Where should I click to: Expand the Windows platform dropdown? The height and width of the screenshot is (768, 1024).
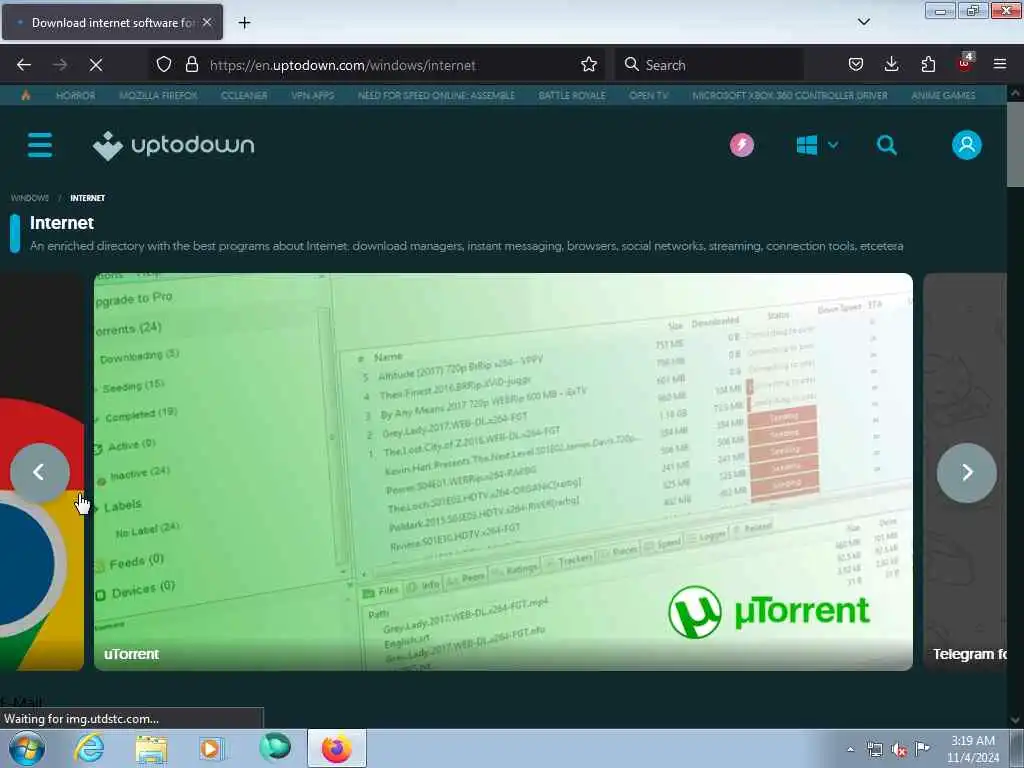click(817, 145)
